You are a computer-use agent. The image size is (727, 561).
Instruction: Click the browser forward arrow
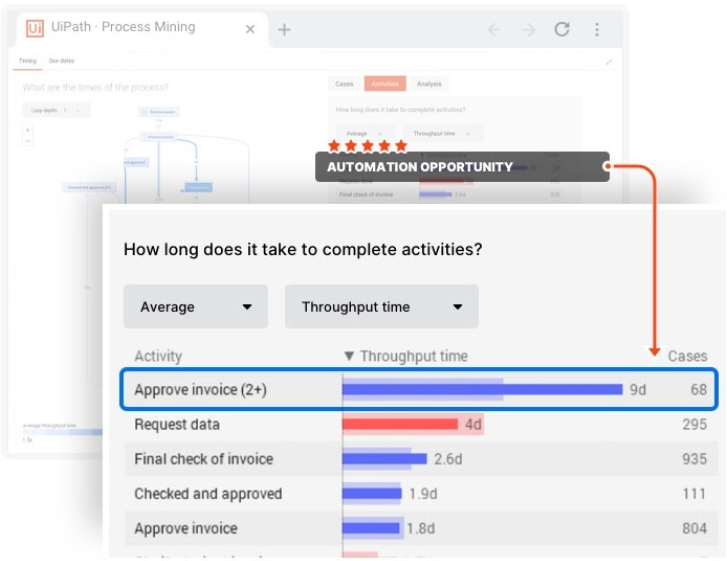pos(529,30)
